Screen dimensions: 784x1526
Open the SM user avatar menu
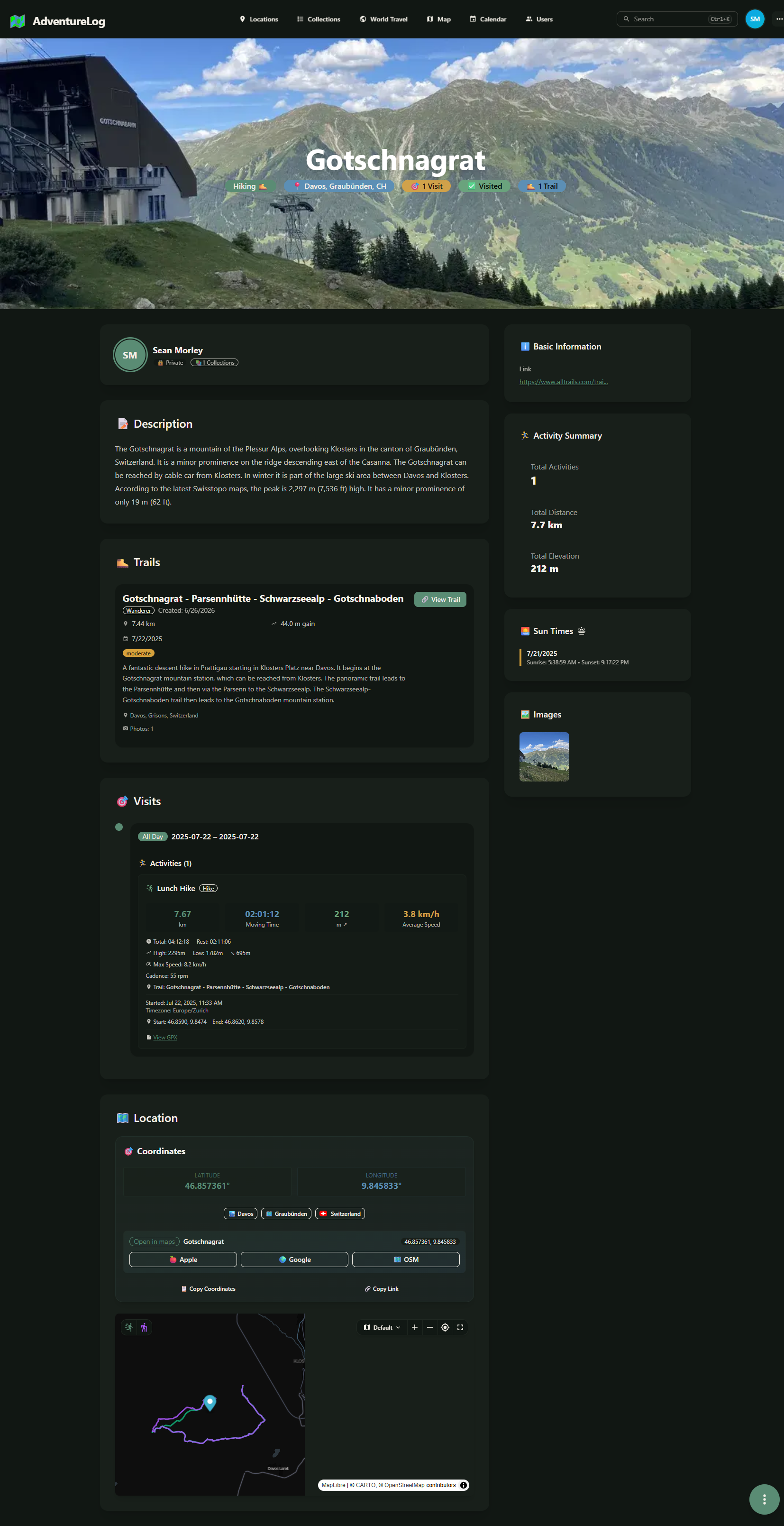(x=755, y=19)
